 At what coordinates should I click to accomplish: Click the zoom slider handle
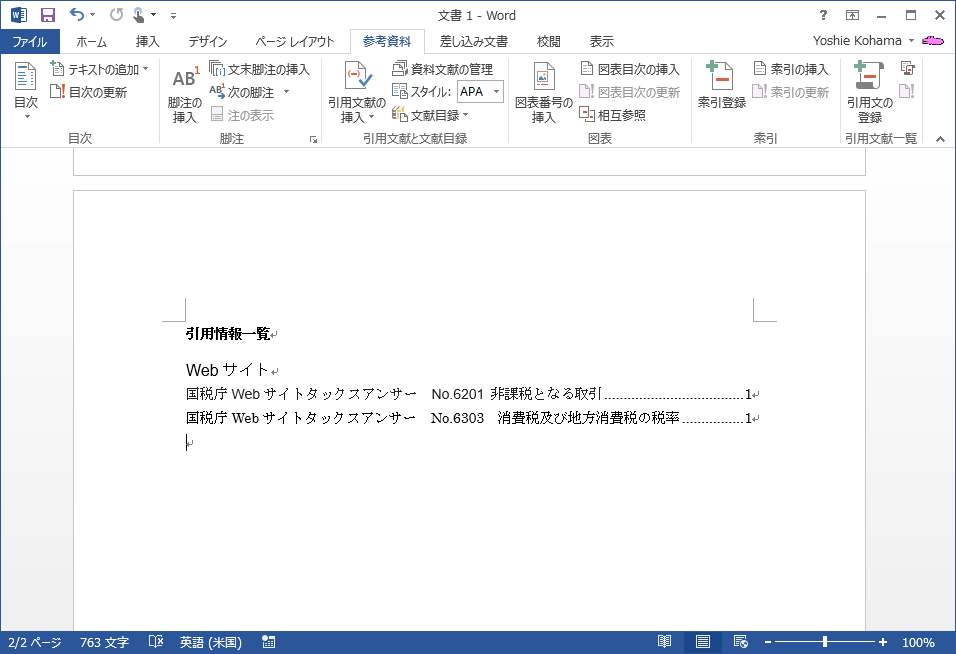coord(825,642)
